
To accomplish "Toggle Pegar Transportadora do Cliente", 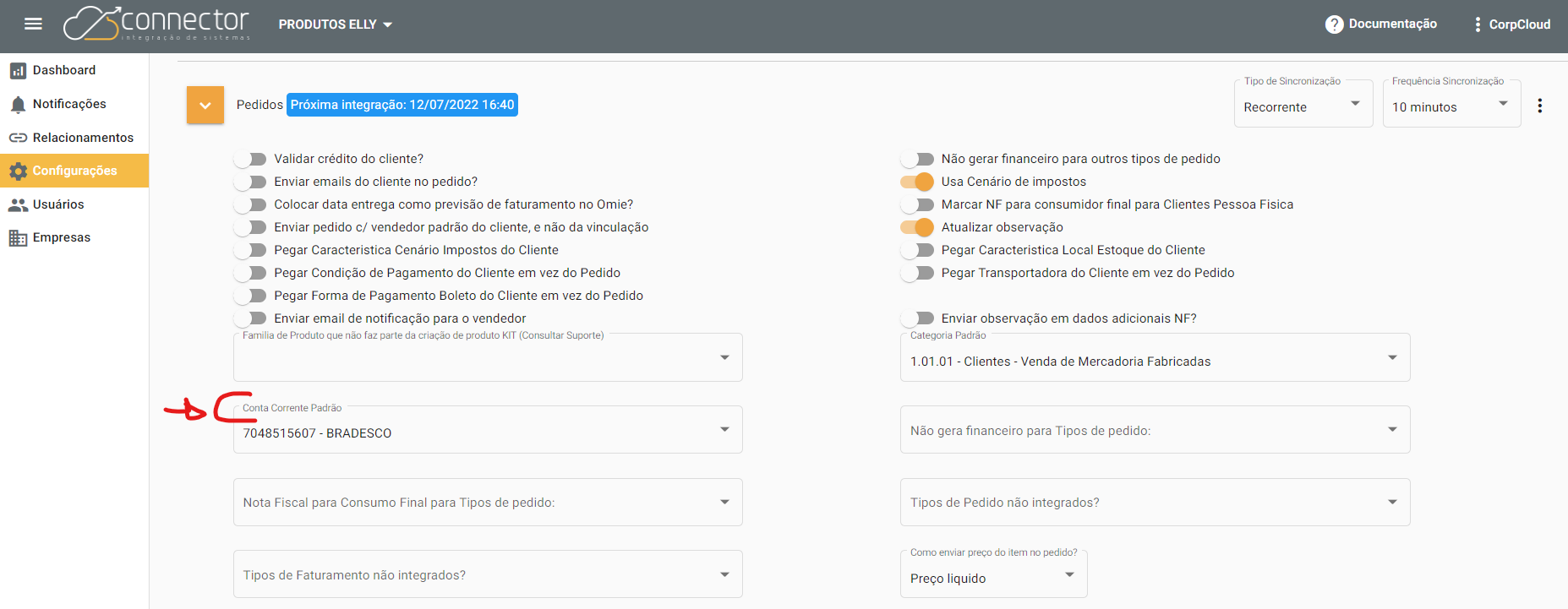I will [x=917, y=273].
